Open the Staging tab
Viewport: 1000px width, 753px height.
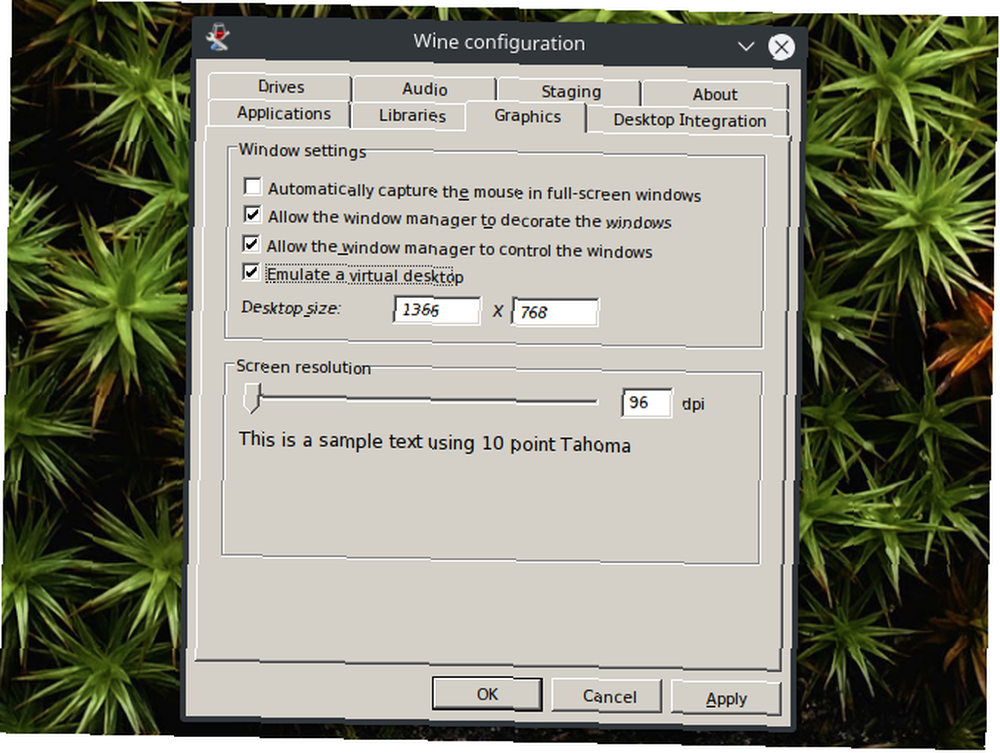(x=570, y=92)
